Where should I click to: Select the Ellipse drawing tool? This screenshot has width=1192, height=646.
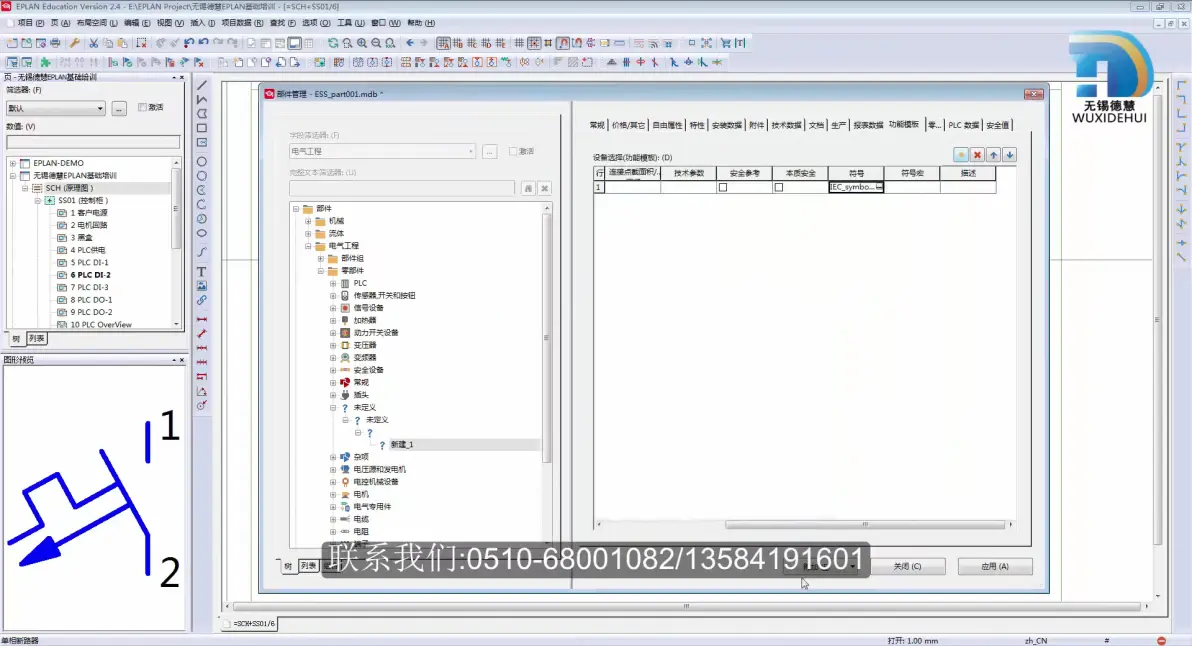(x=201, y=233)
